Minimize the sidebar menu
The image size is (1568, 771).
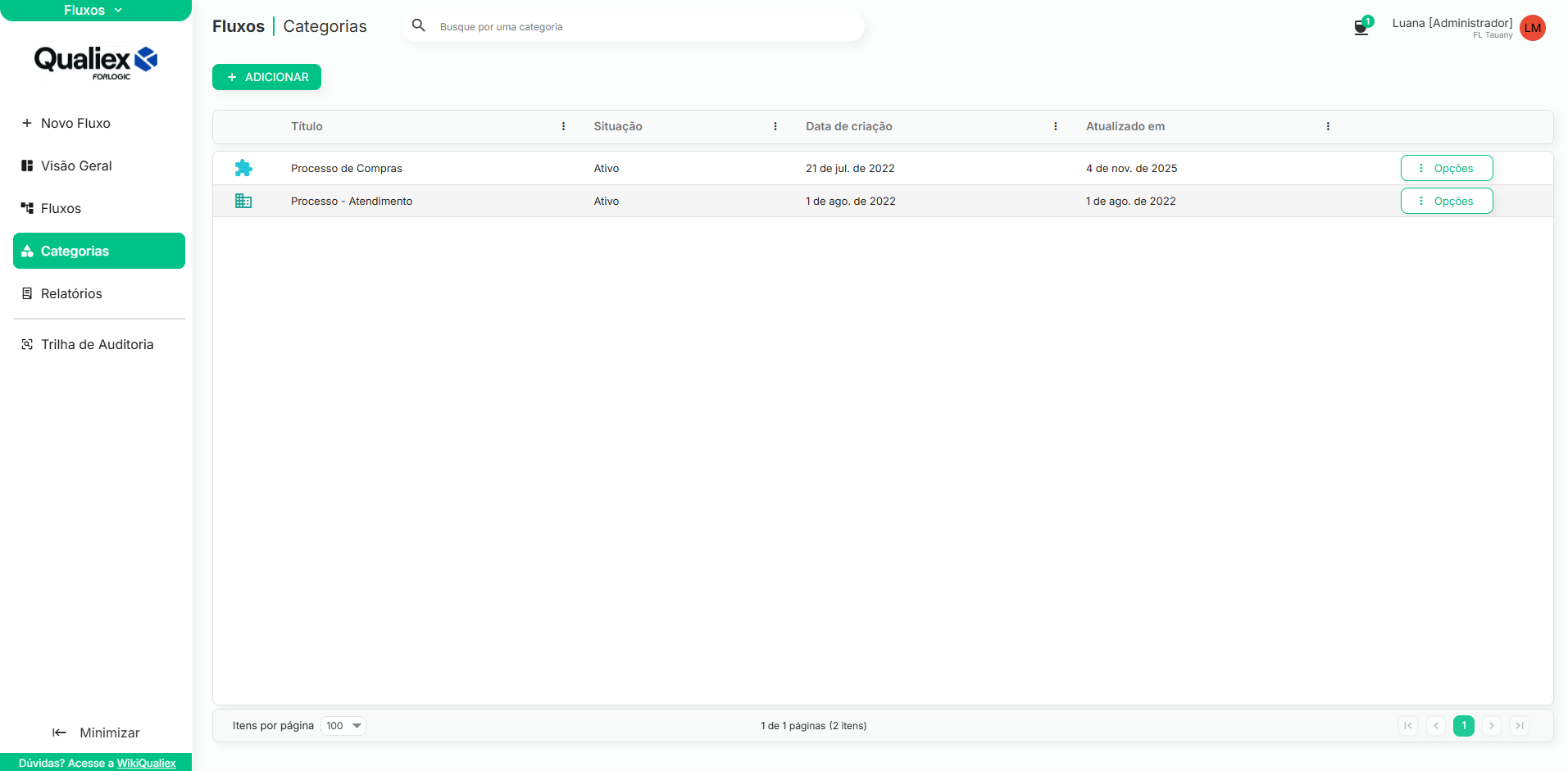96,732
